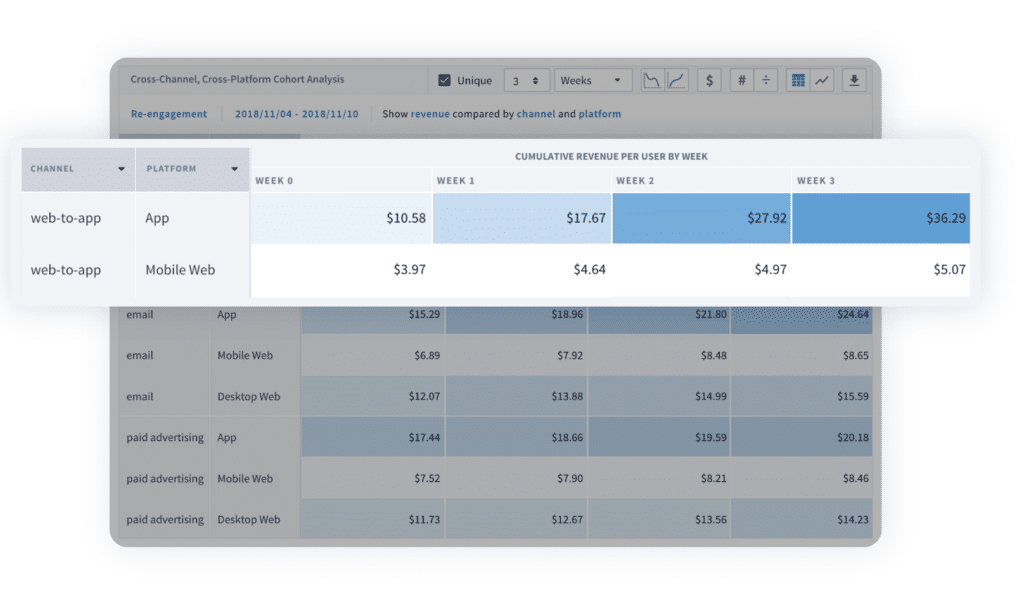Select the cumulative curve view icon
Viewport: 1024px width, 592px height.
point(676,79)
